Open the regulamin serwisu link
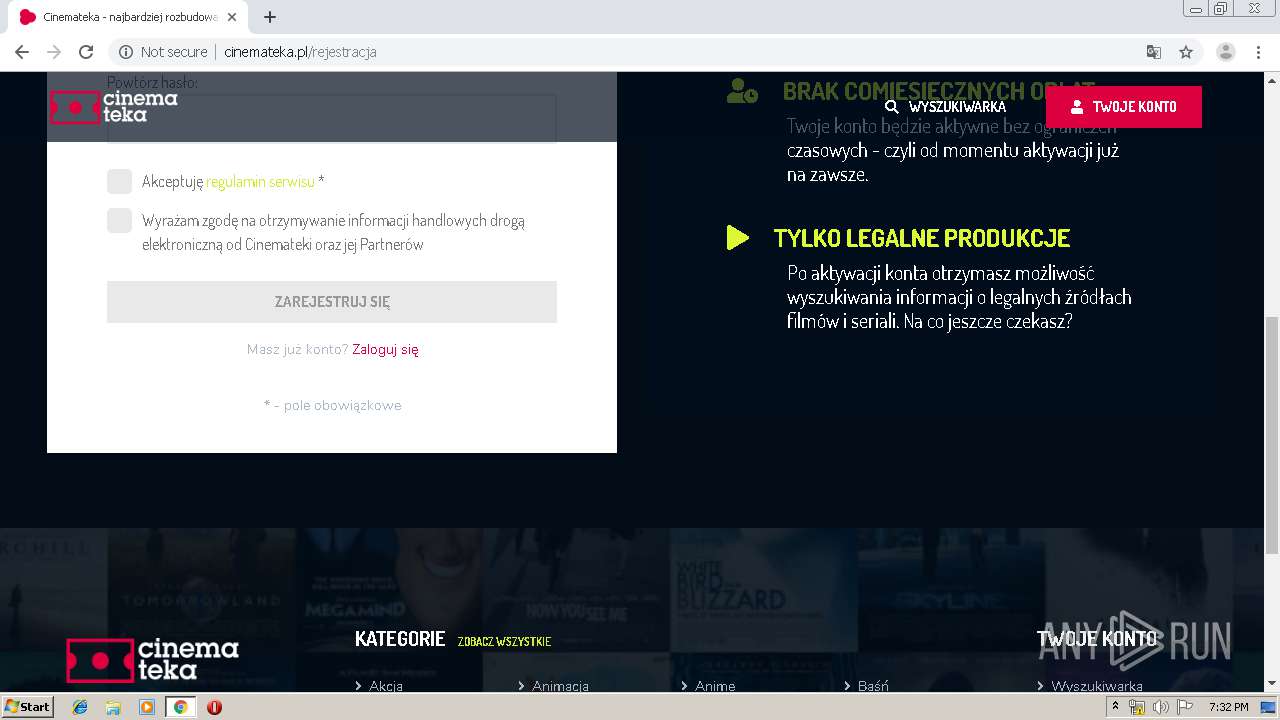1280x720 pixels. click(x=260, y=182)
